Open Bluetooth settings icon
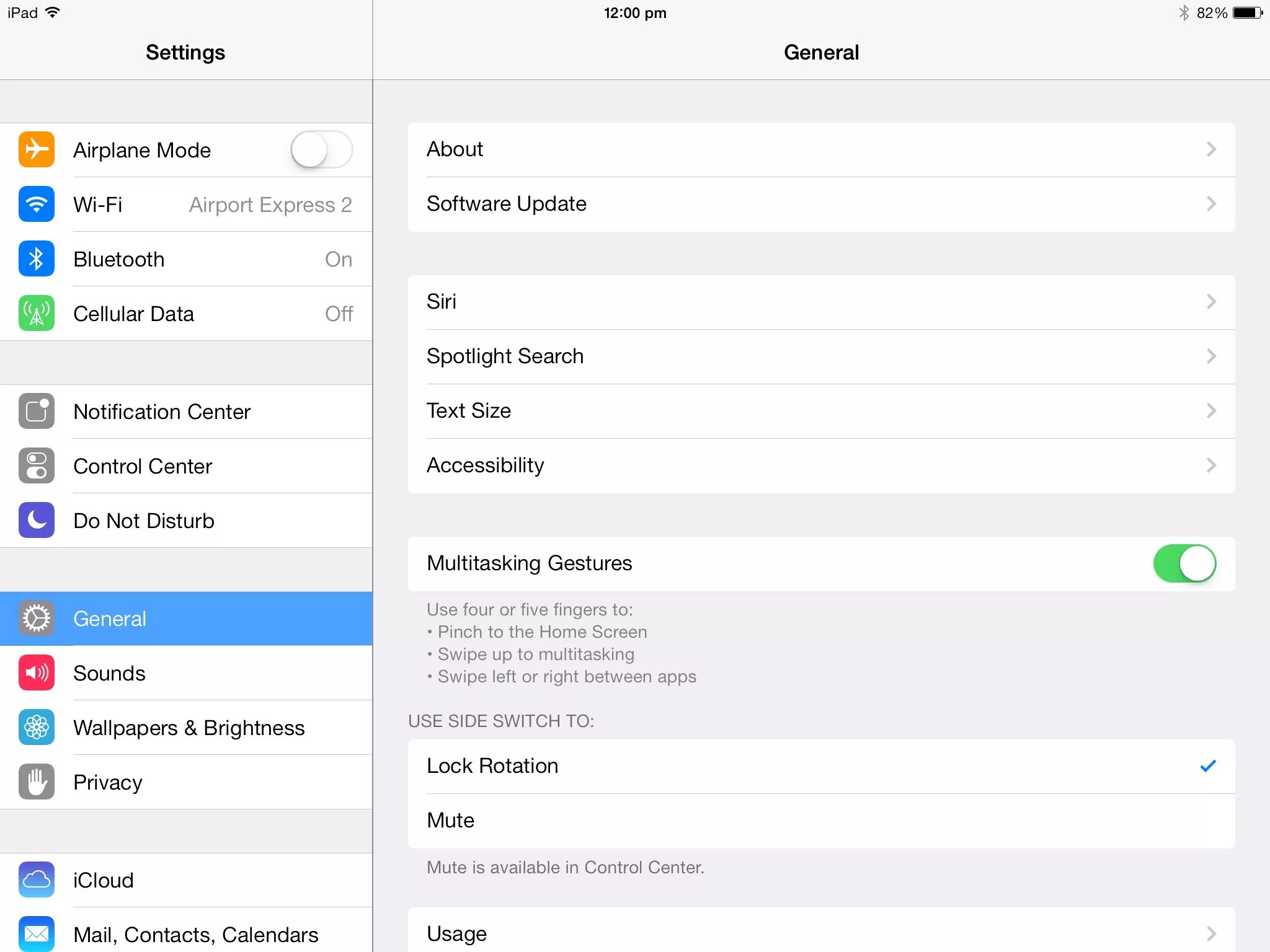This screenshot has height=952, width=1270. point(35,258)
